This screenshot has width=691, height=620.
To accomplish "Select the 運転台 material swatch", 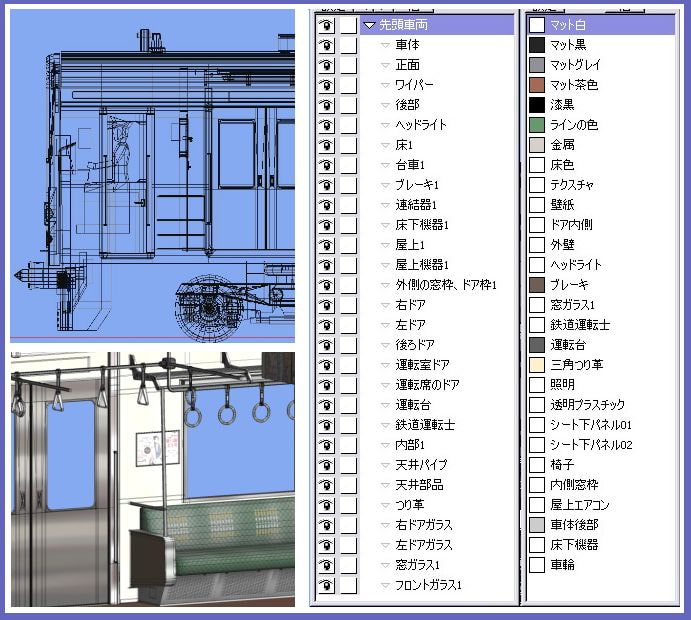I will 537,345.
